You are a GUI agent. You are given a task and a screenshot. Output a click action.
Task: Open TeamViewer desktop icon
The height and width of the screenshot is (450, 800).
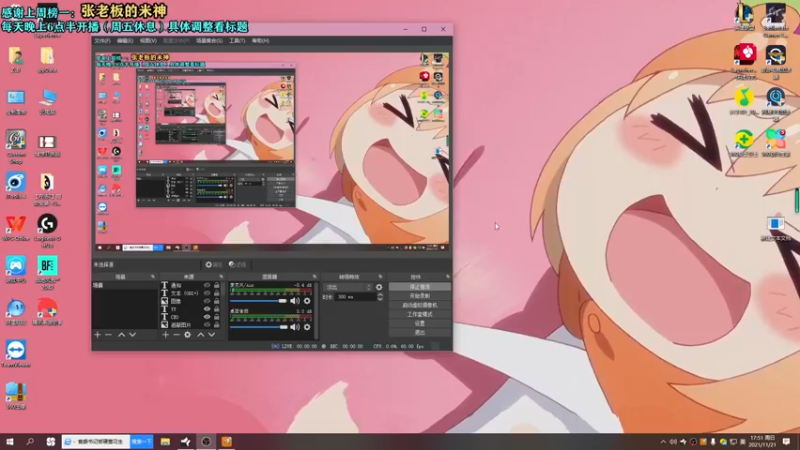(x=16, y=354)
